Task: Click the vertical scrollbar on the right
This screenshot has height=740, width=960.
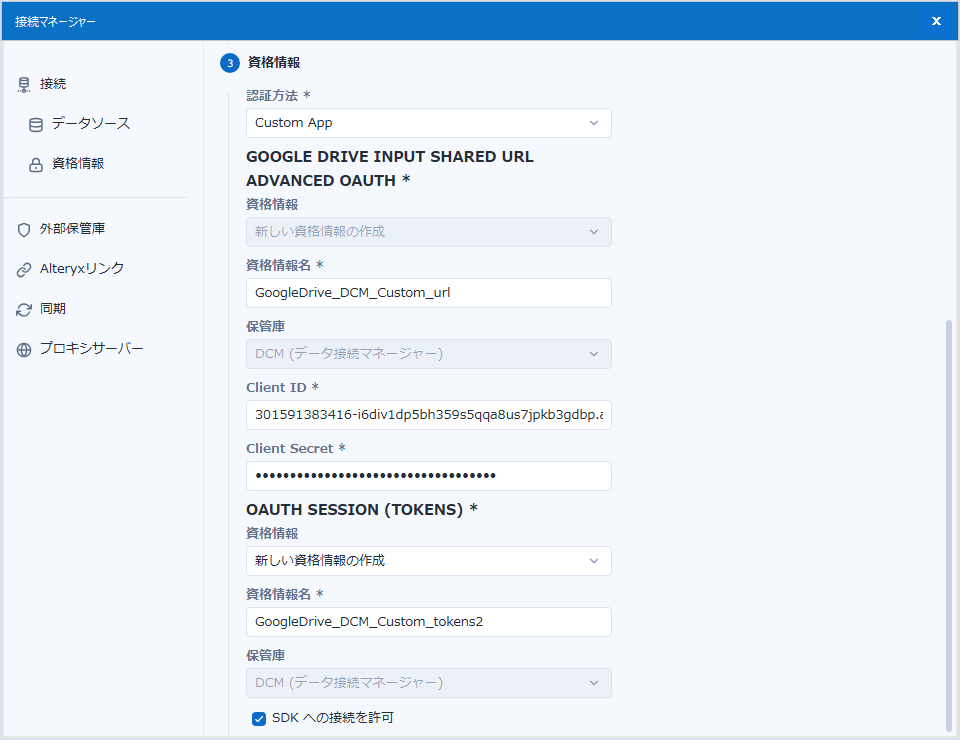Action: pos(949,520)
